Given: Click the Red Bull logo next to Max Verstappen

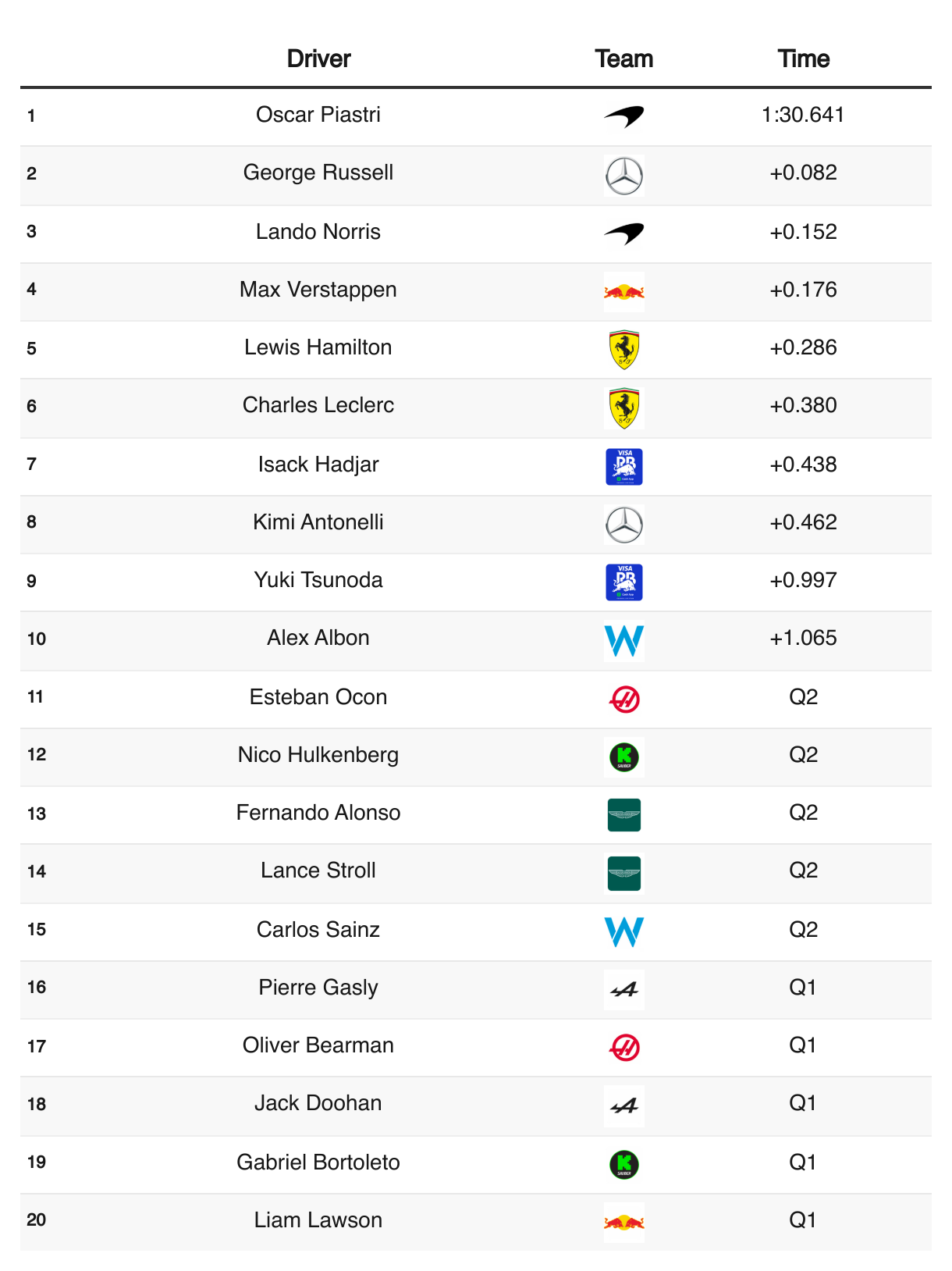Looking at the screenshot, I should point(624,292).
